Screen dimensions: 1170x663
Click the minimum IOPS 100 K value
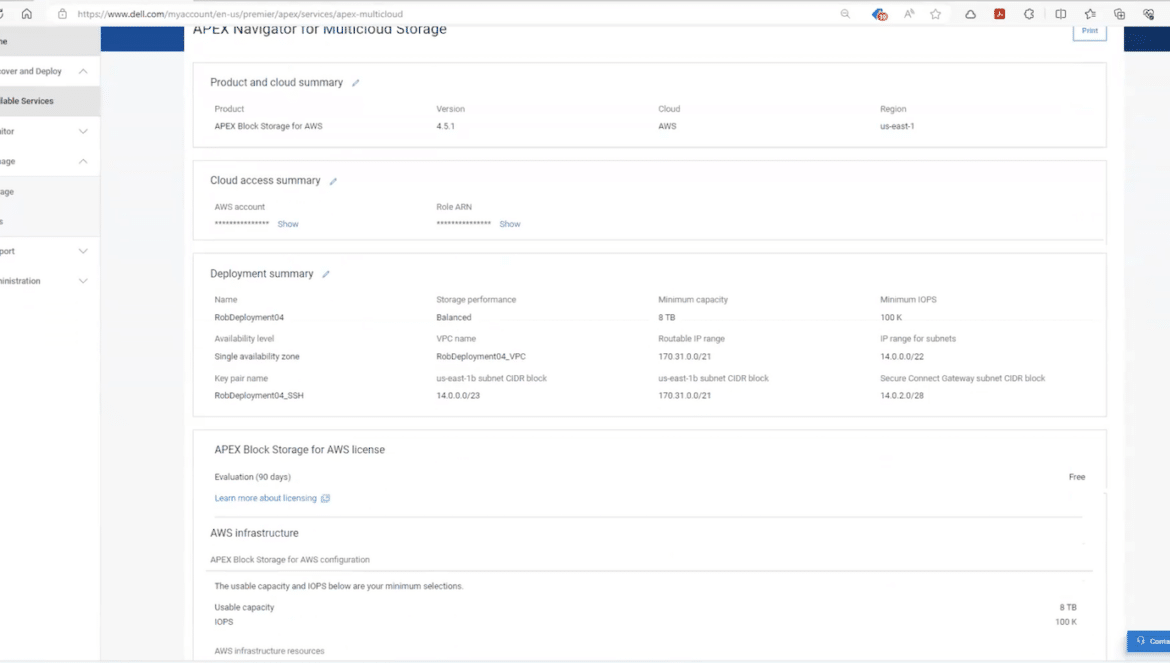[891, 318]
